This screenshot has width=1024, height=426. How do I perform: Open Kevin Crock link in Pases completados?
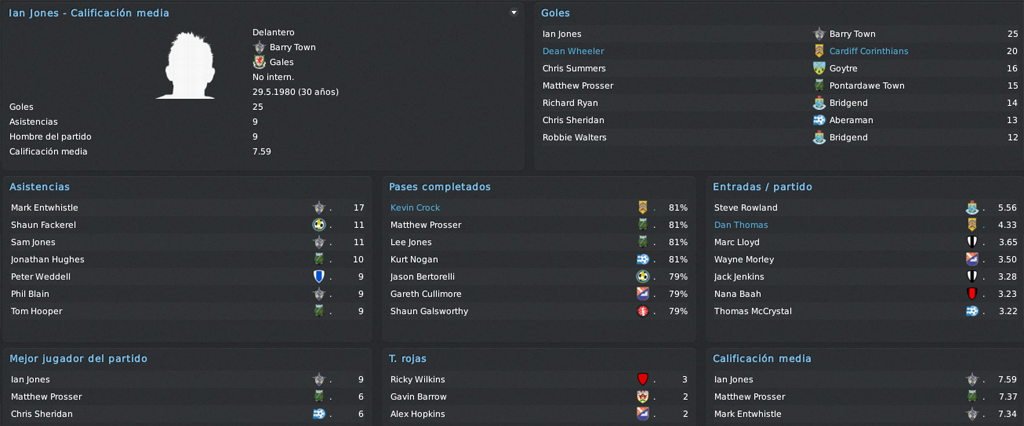415,208
